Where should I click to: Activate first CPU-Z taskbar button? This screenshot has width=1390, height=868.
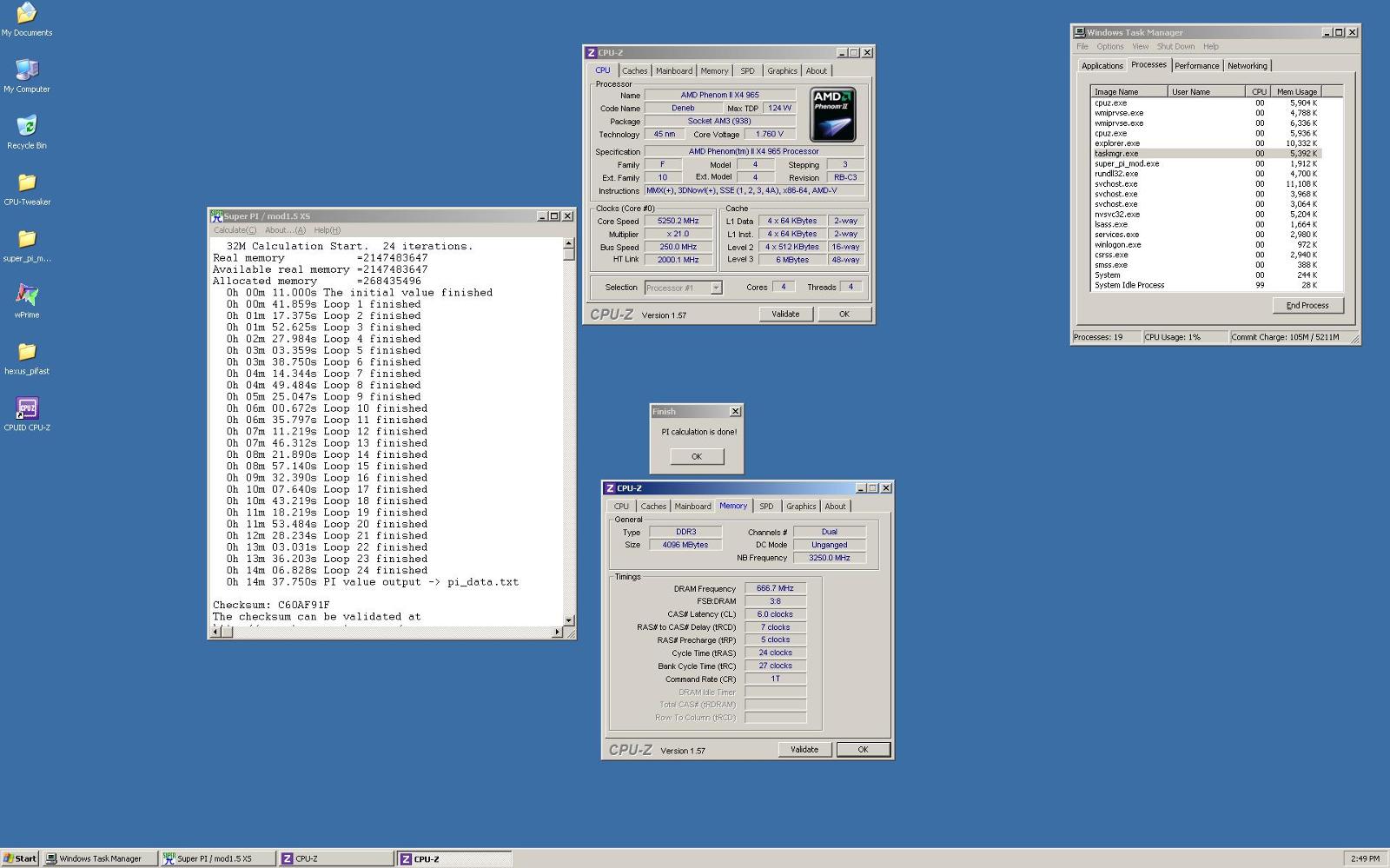coord(336,858)
